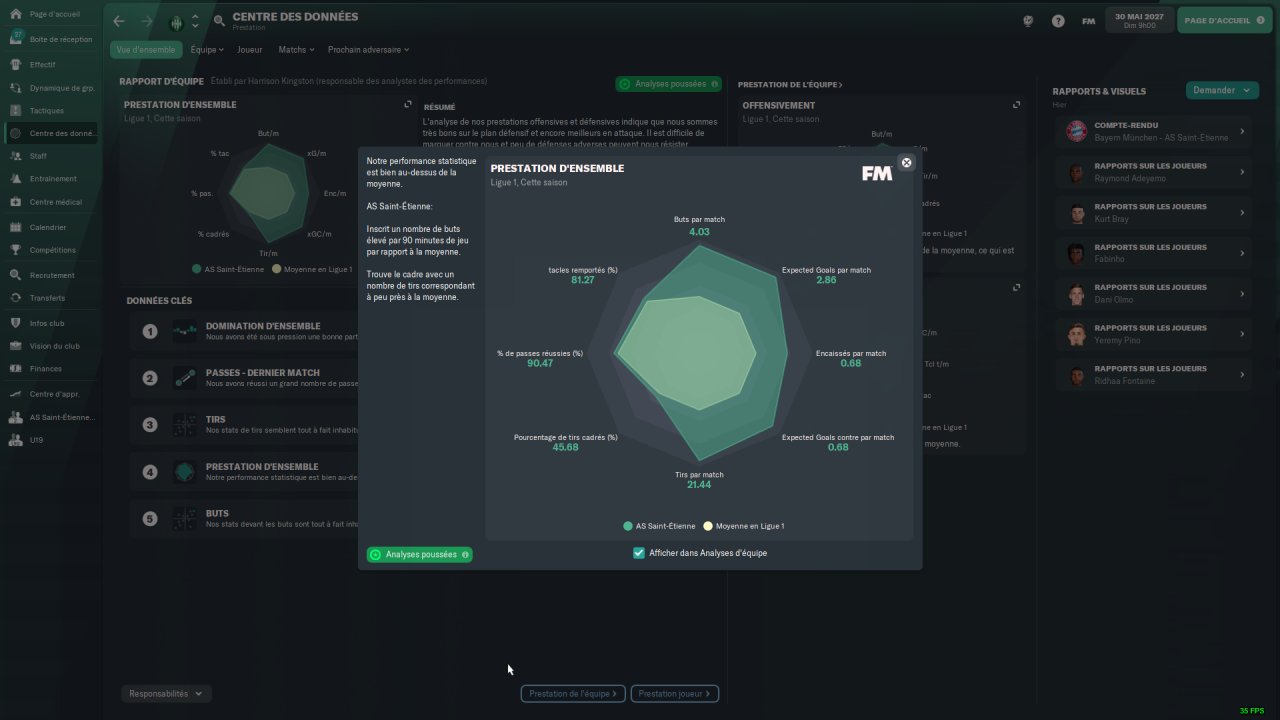Open the Finances sidebar icon

tap(16, 369)
